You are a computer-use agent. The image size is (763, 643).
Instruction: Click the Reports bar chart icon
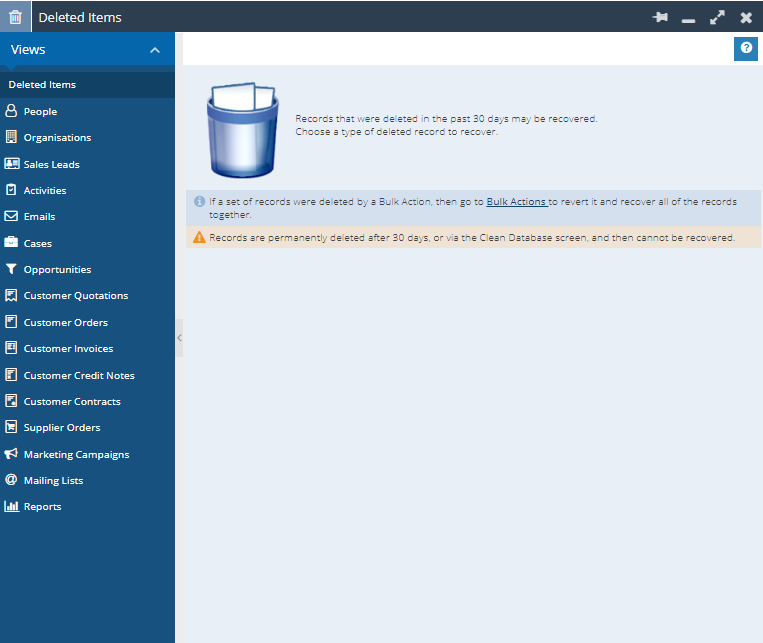click(x=11, y=506)
